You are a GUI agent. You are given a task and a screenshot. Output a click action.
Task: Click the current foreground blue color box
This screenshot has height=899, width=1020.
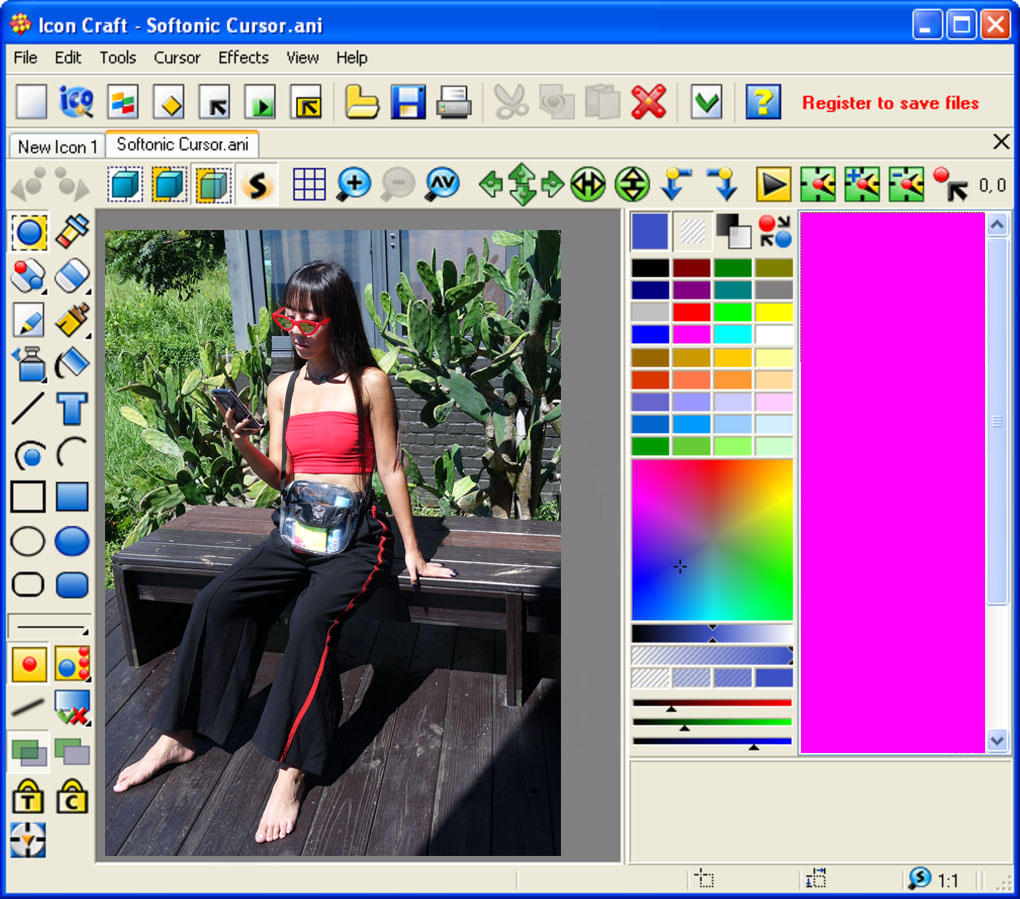[649, 231]
